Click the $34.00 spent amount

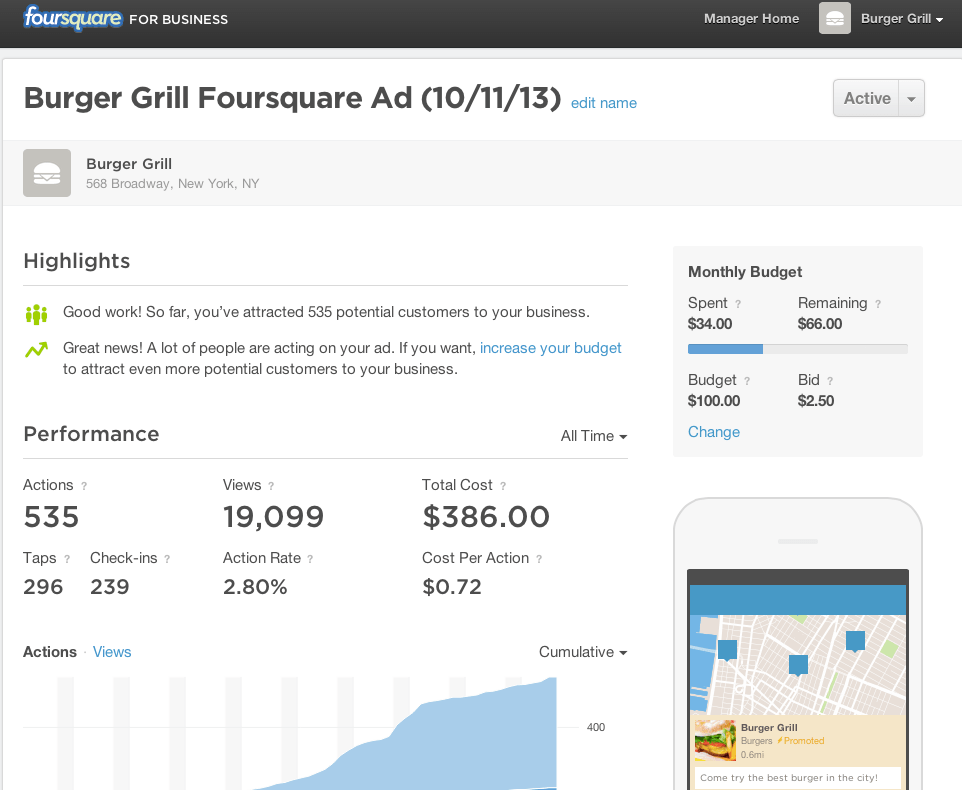(x=710, y=324)
